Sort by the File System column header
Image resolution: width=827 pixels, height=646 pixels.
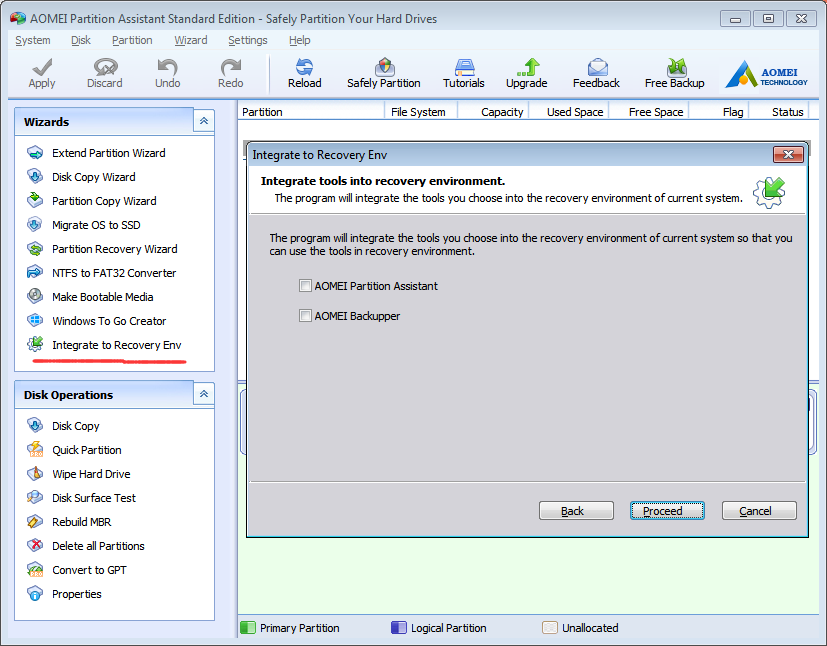coord(421,112)
